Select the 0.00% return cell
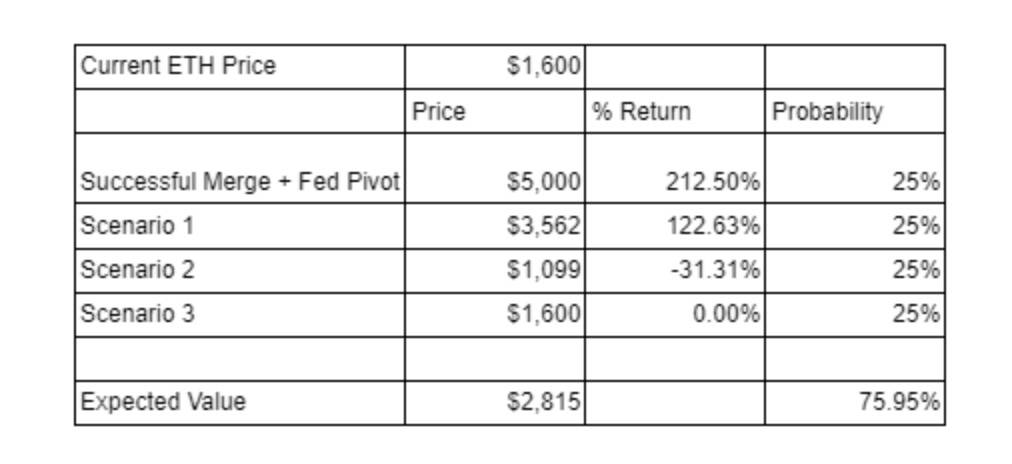1012x464 pixels. 674,314
